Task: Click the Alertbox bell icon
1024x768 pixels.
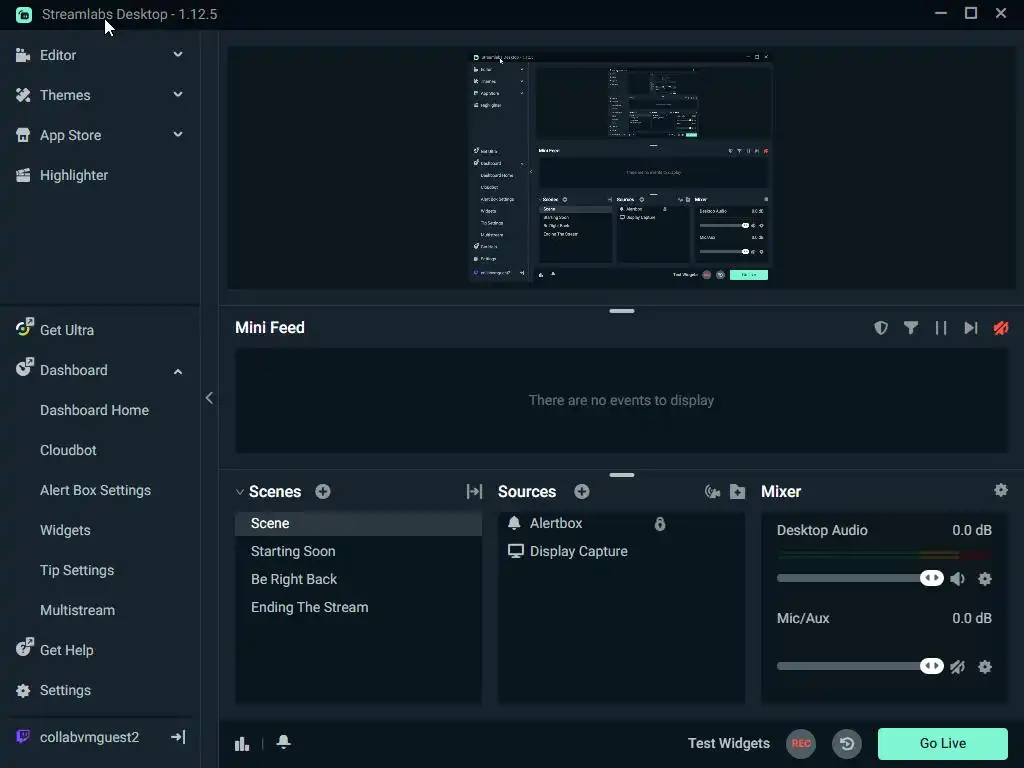Action: tap(515, 522)
